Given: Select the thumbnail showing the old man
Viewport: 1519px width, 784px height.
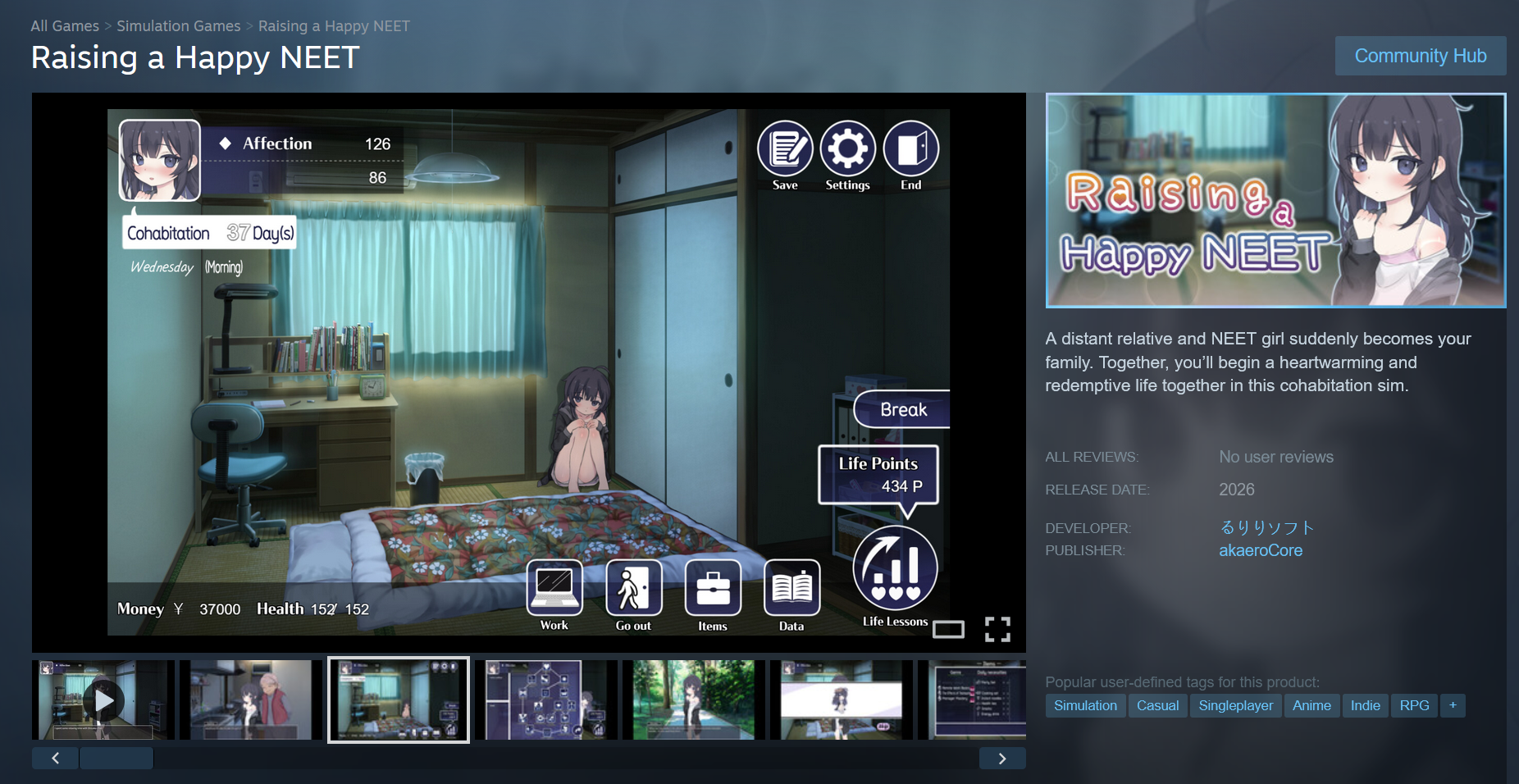Looking at the screenshot, I should point(251,700).
